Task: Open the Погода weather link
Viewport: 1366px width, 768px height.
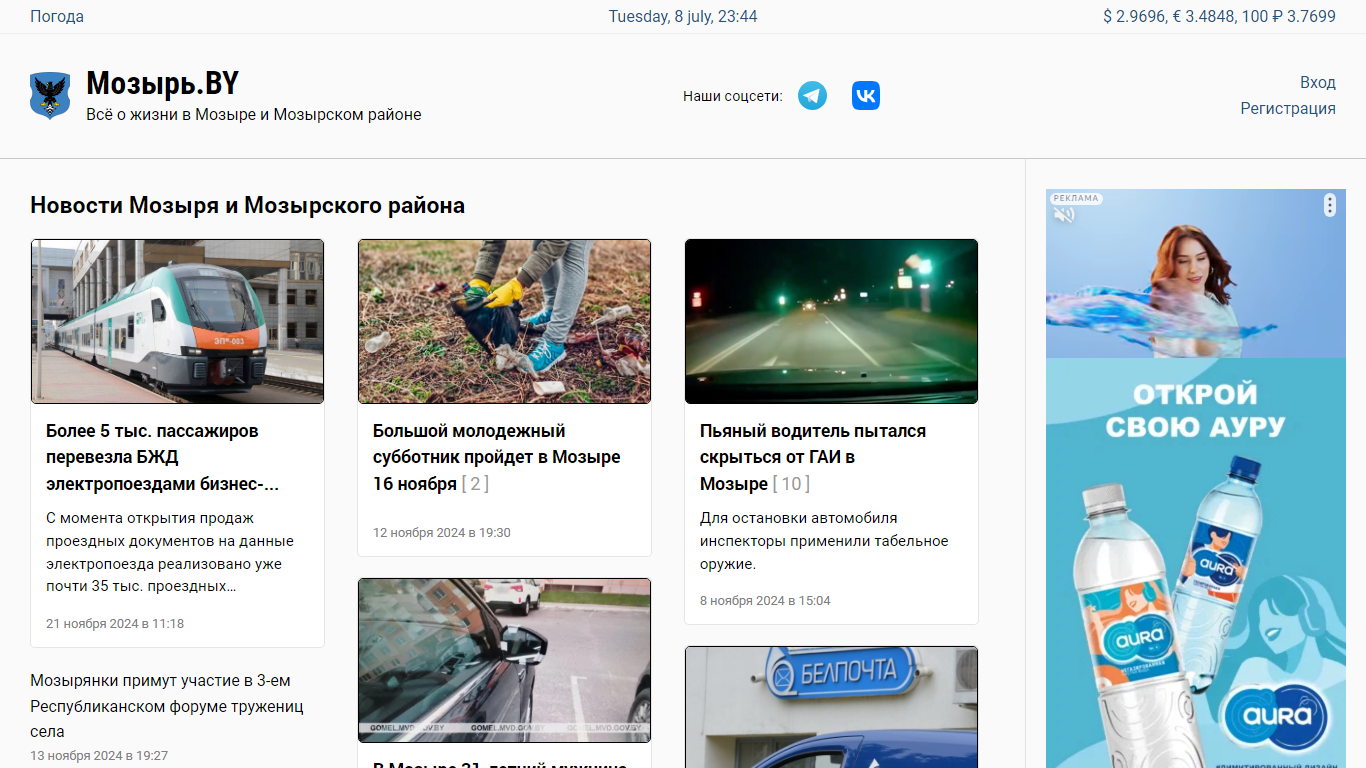Action: pyautogui.click(x=57, y=16)
